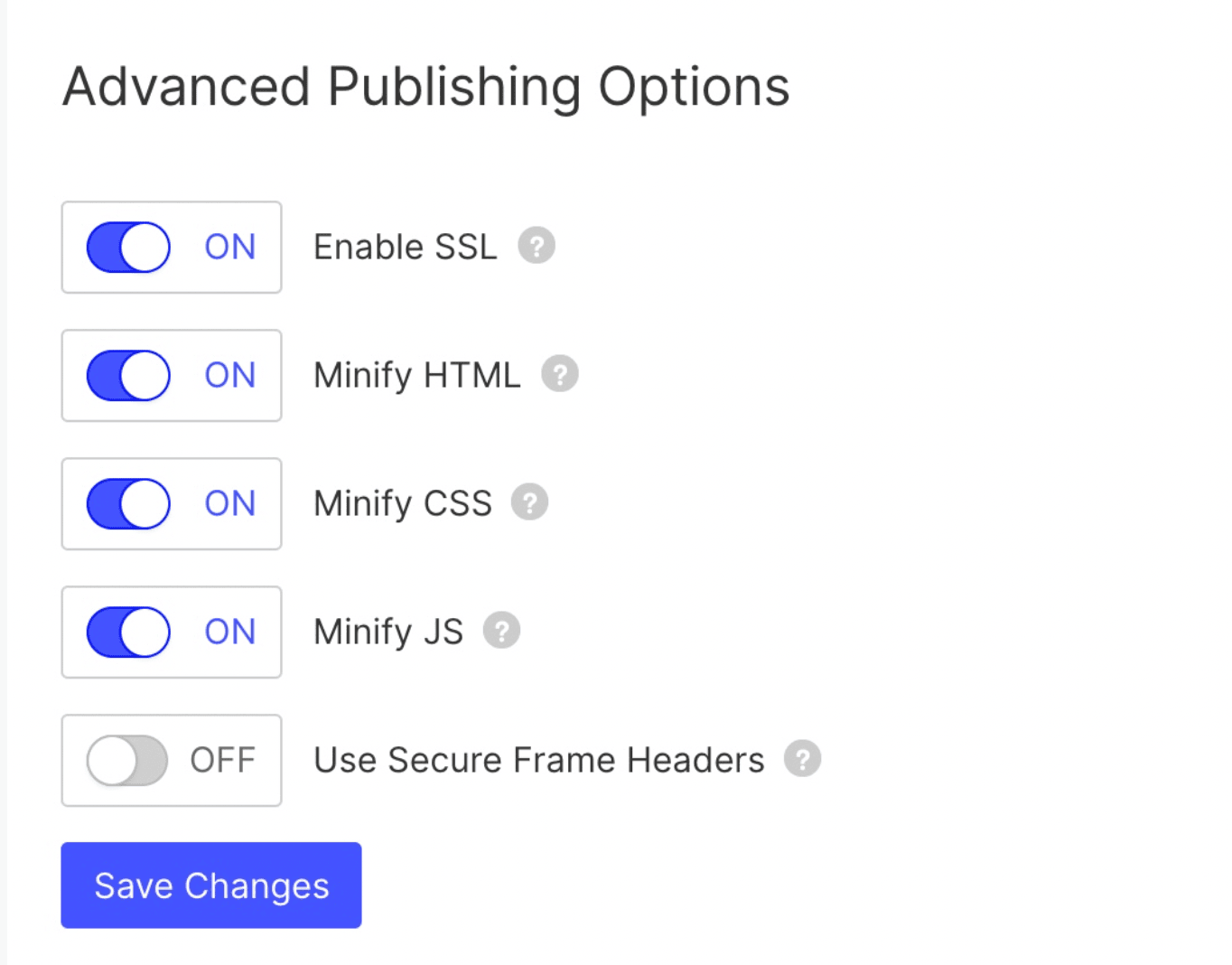Save the publishing changes

coord(211,885)
